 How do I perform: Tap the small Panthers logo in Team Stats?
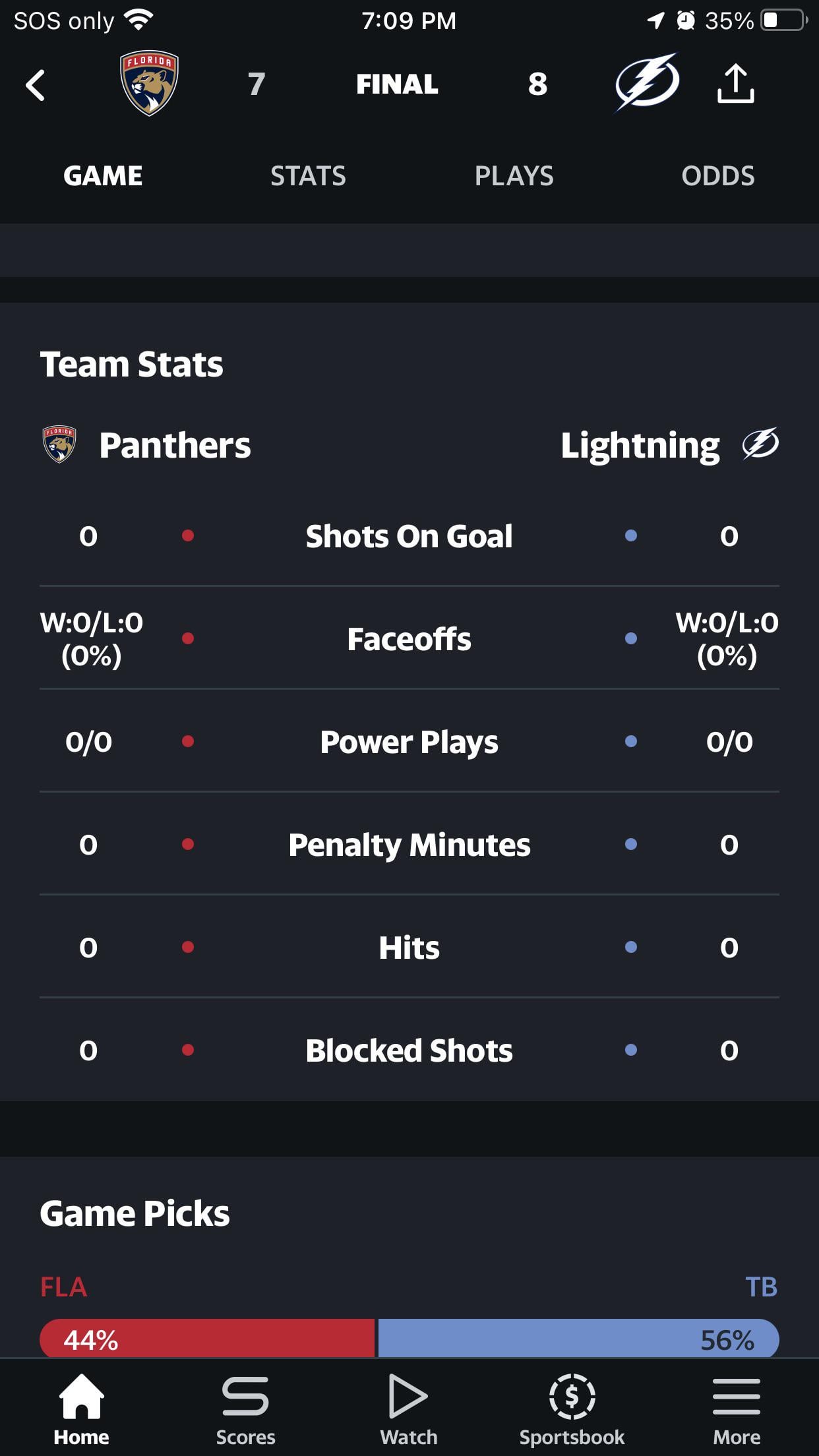[x=59, y=444]
